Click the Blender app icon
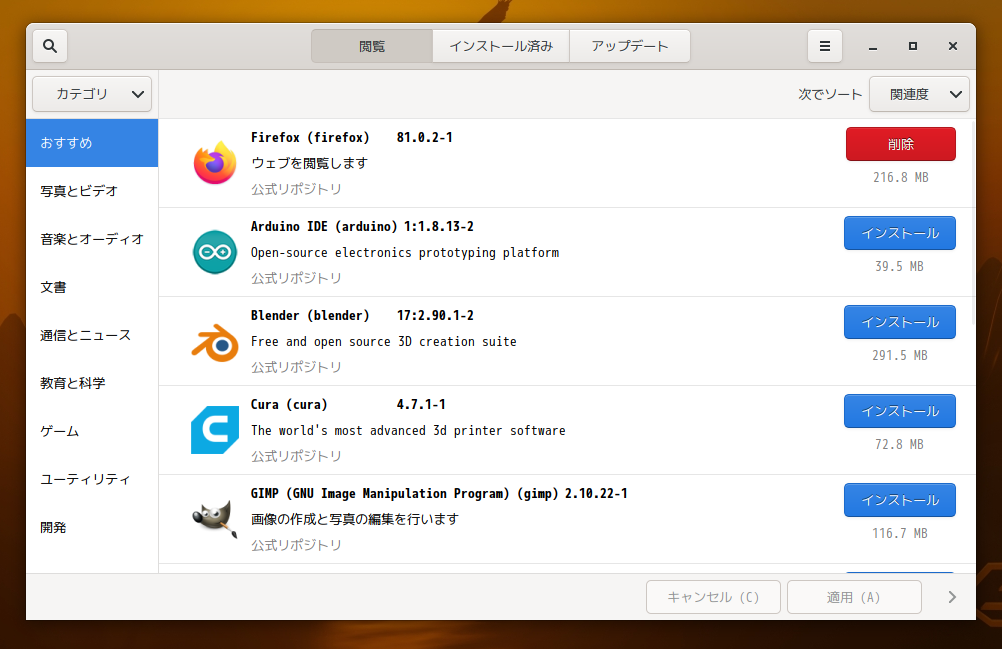Image resolution: width=1002 pixels, height=649 pixels. pos(215,341)
